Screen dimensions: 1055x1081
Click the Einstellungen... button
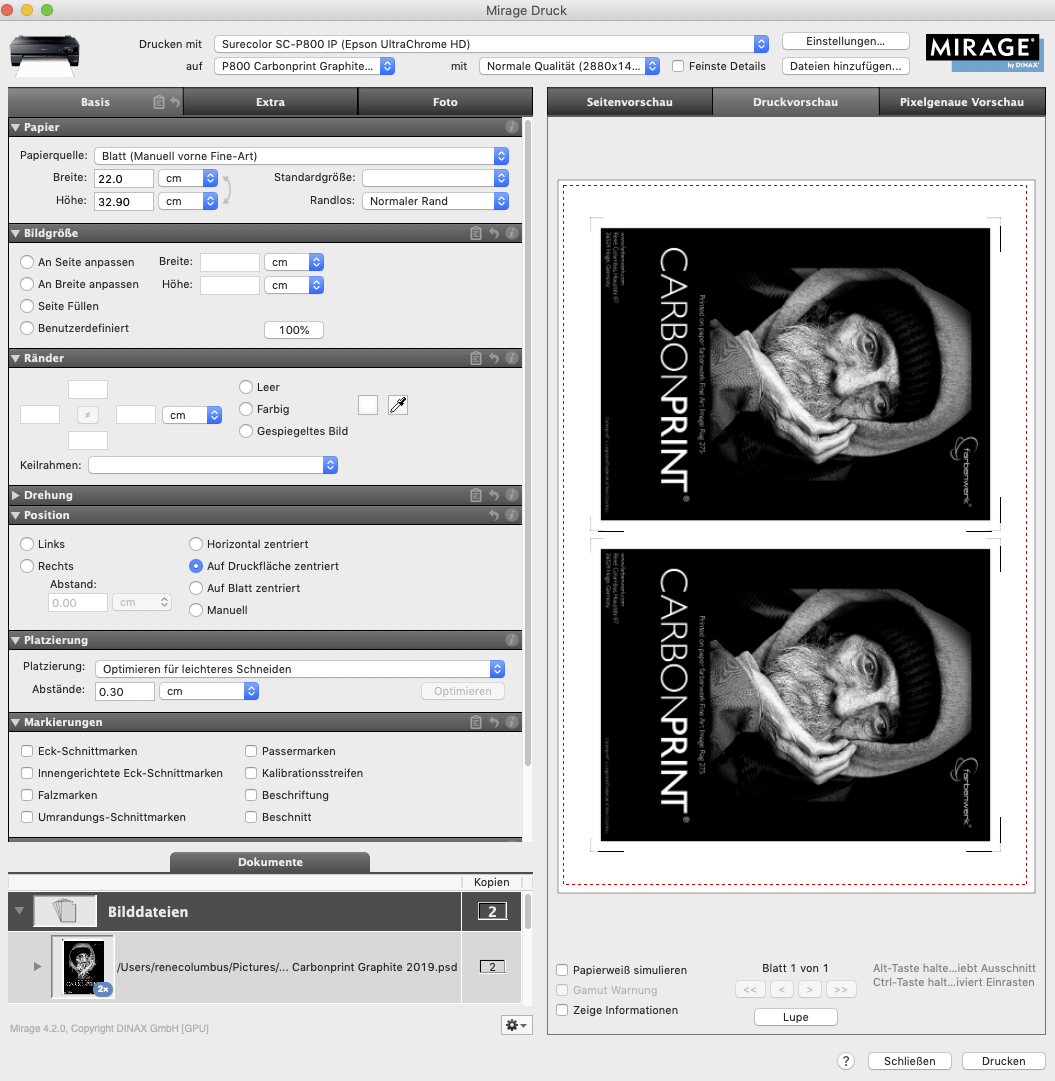coord(845,41)
